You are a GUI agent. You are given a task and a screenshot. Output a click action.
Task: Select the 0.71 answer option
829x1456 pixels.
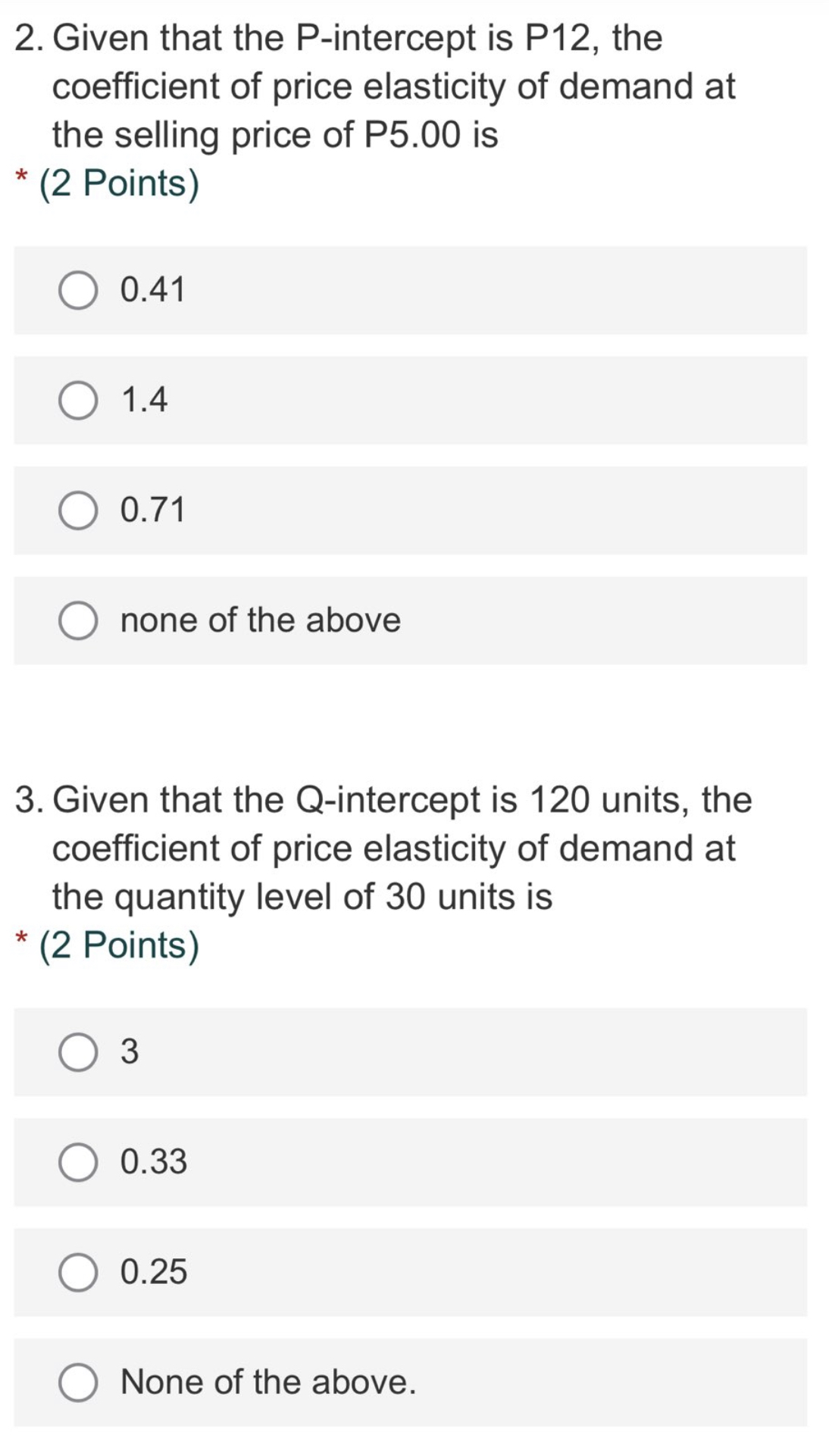click(x=79, y=510)
